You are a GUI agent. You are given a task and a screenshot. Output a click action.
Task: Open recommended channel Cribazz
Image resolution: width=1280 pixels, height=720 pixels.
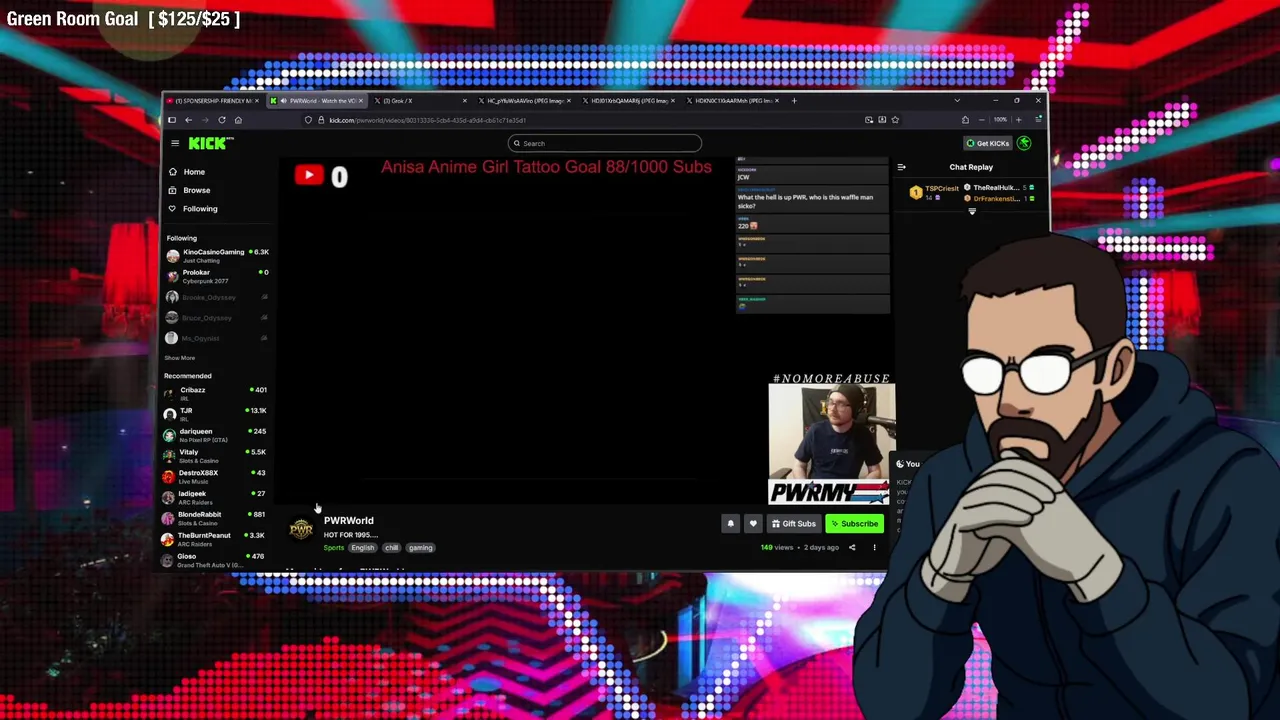click(216, 393)
